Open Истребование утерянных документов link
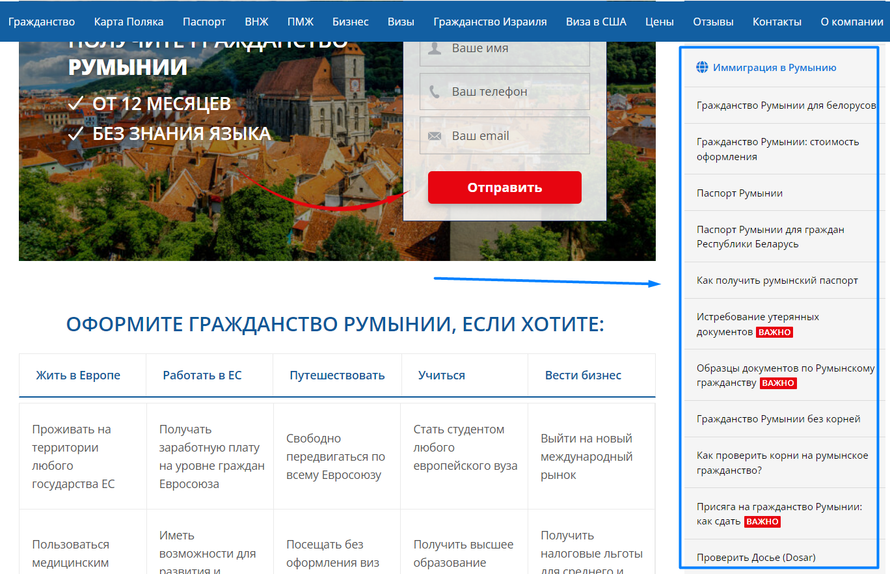 click(758, 324)
